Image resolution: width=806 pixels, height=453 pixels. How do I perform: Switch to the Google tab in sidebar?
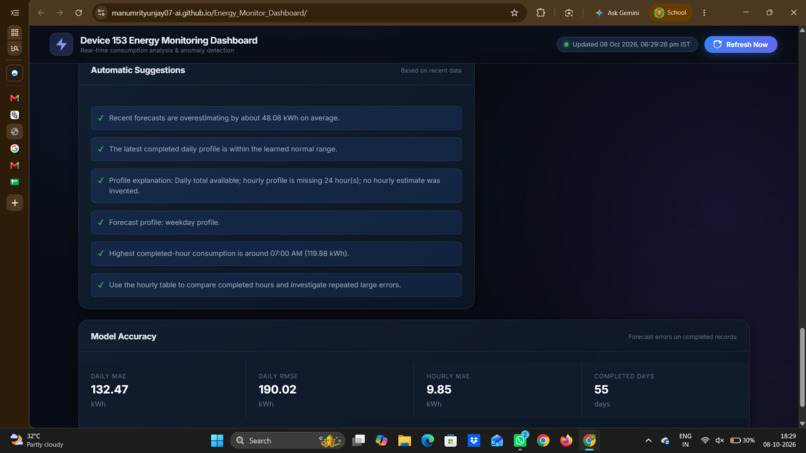(x=14, y=148)
